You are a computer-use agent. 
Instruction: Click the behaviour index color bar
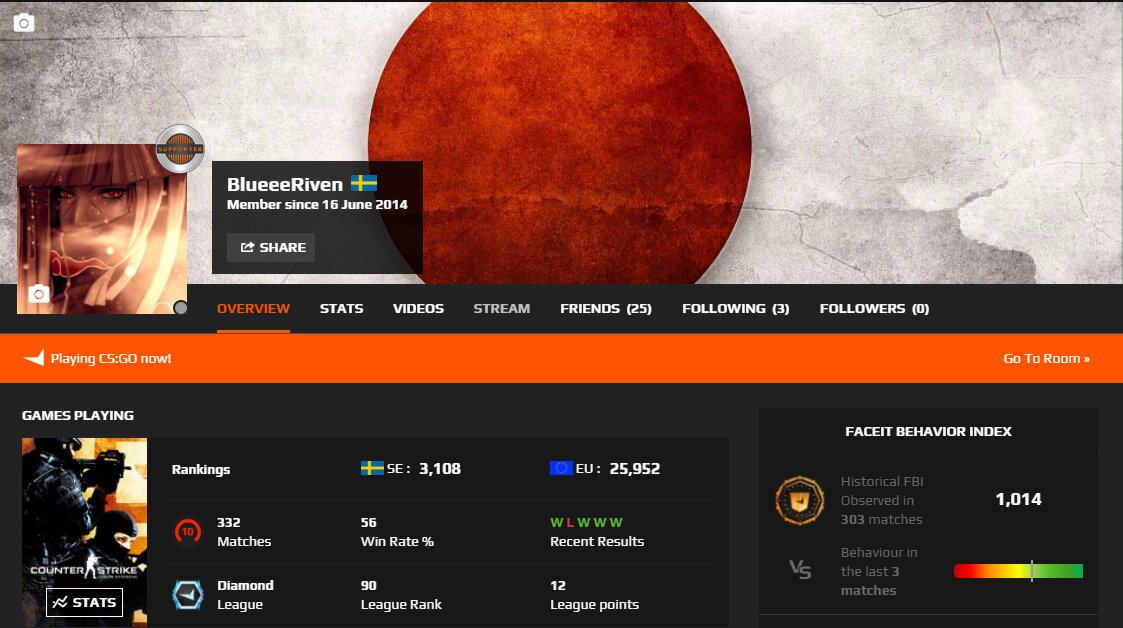[x=1018, y=571]
